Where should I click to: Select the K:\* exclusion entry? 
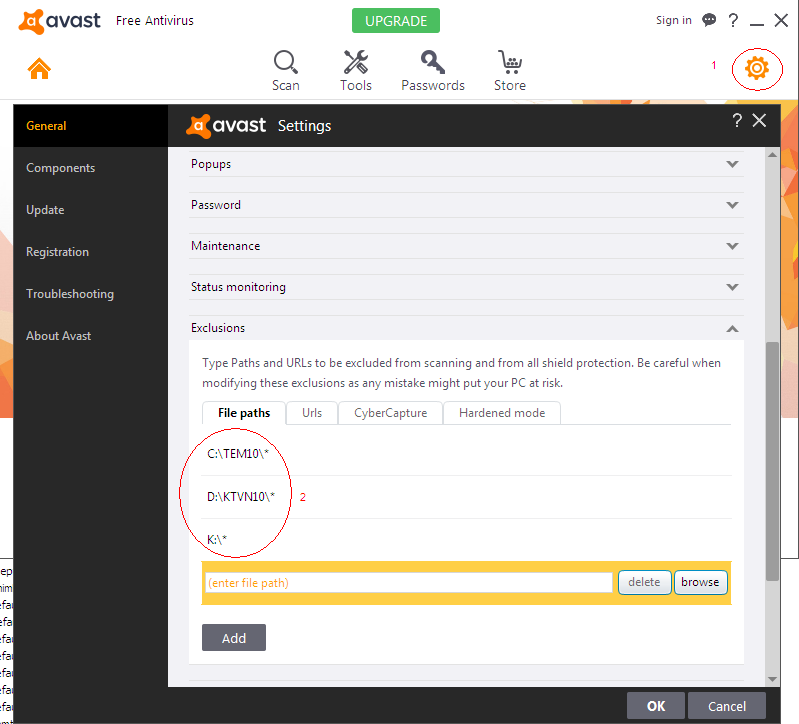point(466,540)
